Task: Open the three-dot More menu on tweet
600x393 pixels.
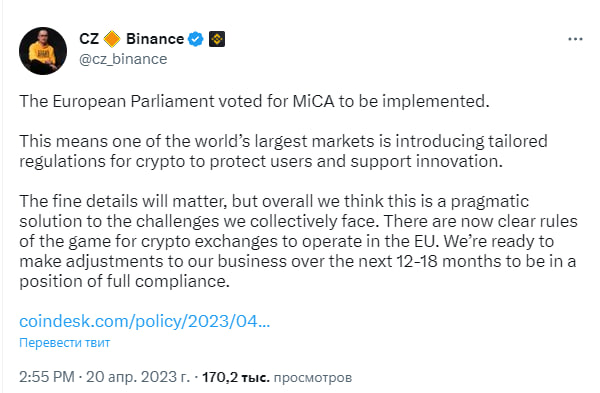Action: point(575,39)
